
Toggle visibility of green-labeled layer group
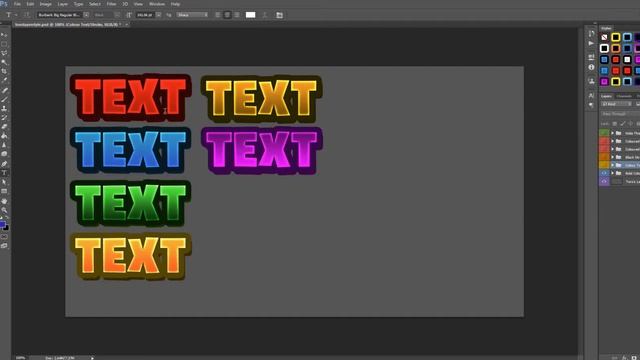click(x=604, y=133)
